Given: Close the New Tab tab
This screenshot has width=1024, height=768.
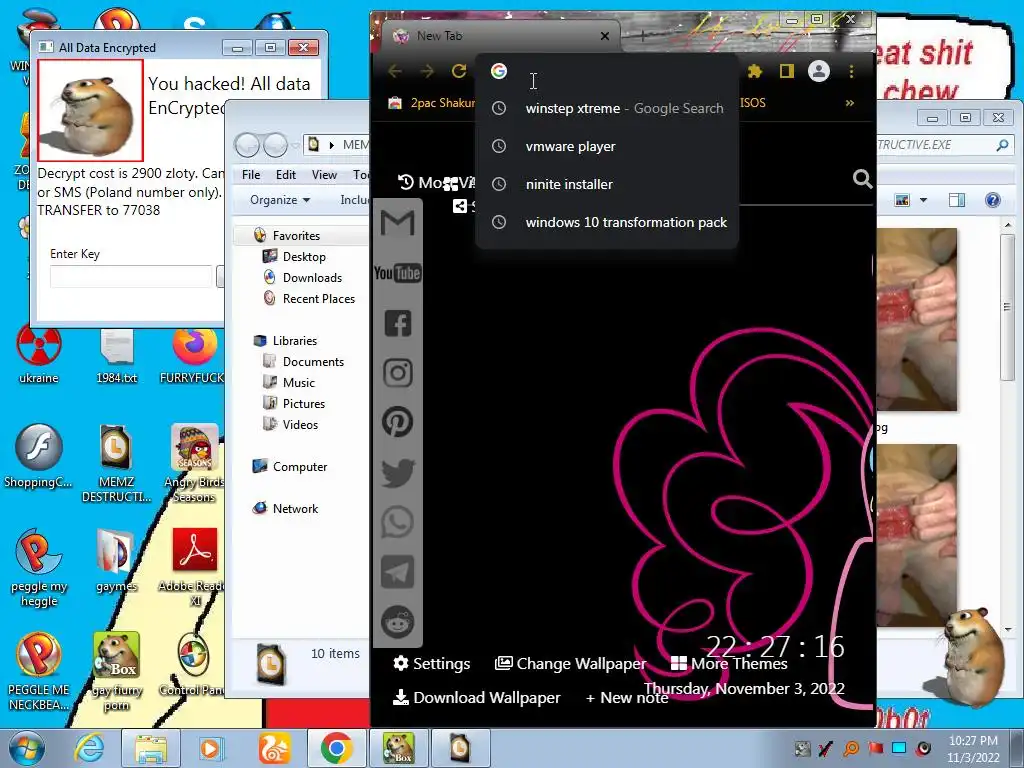Looking at the screenshot, I should pyautogui.click(x=605, y=36).
